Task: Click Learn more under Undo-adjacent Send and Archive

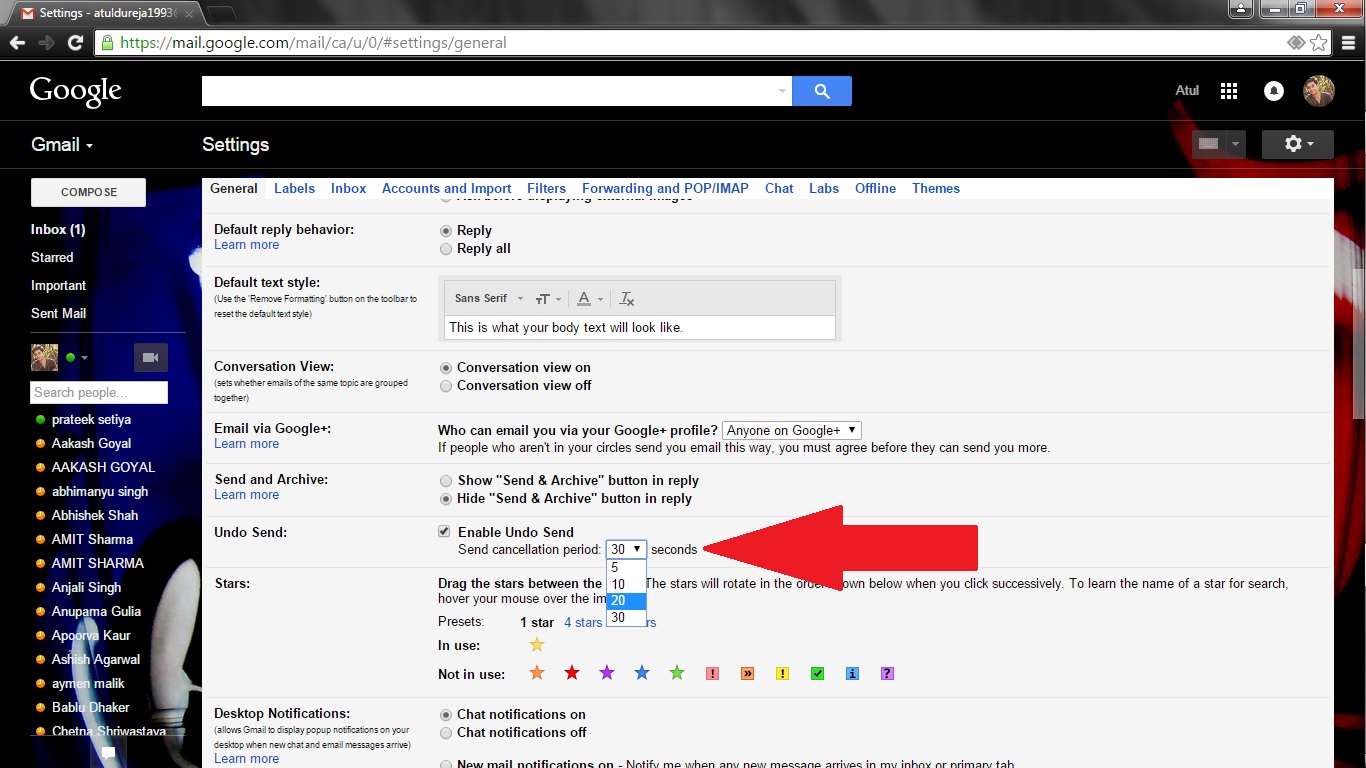Action: [x=246, y=495]
